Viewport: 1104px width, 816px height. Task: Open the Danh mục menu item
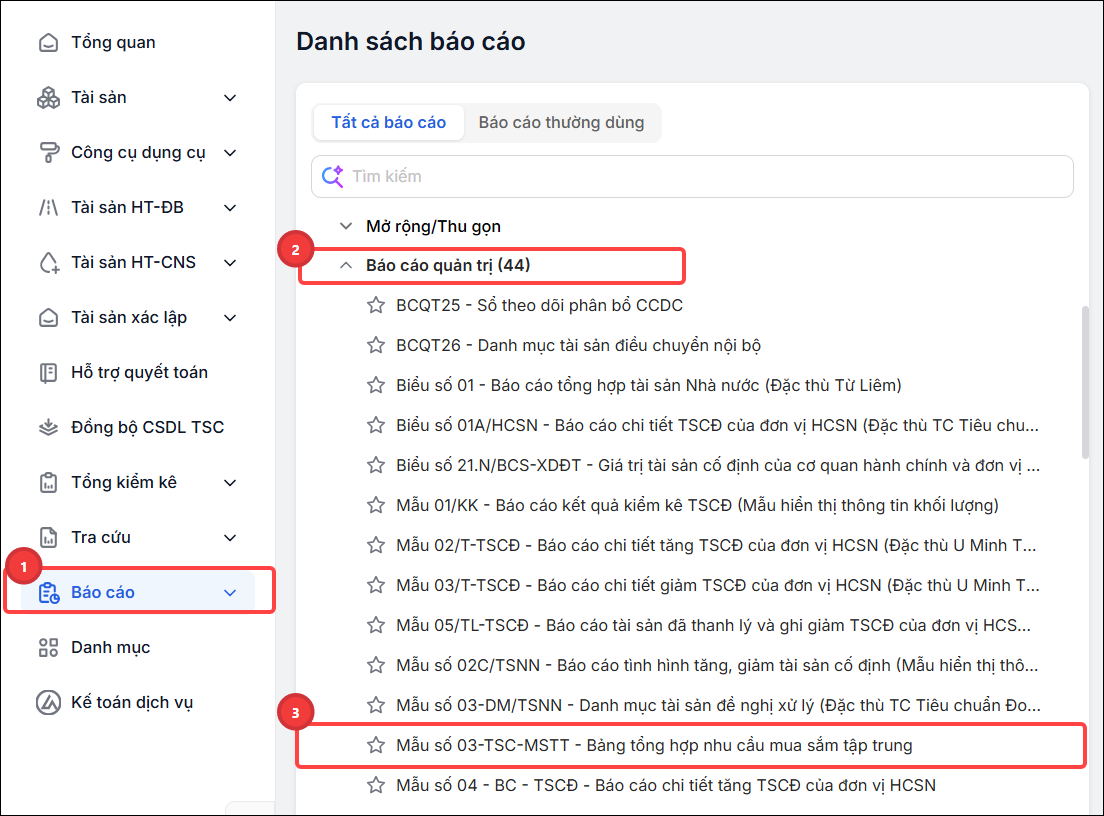tap(111, 648)
